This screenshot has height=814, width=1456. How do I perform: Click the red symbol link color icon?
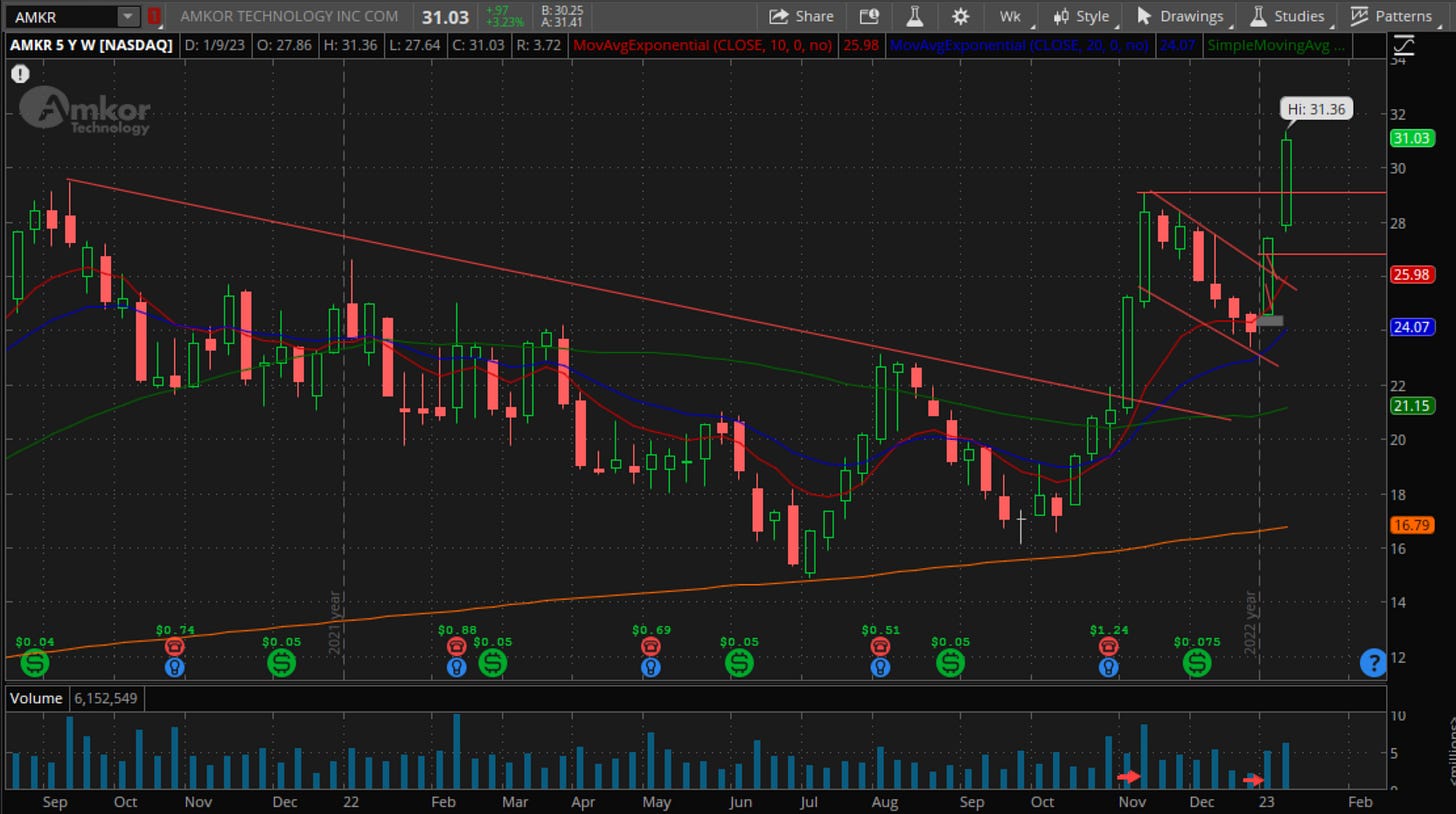[x=155, y=16]
